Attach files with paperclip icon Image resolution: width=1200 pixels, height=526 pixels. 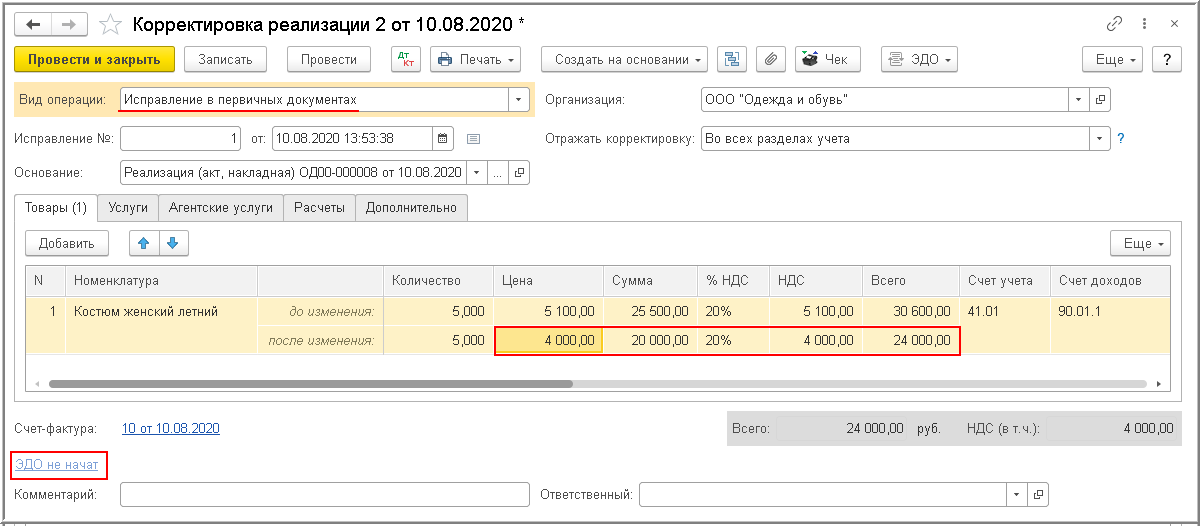coord(770,59)
